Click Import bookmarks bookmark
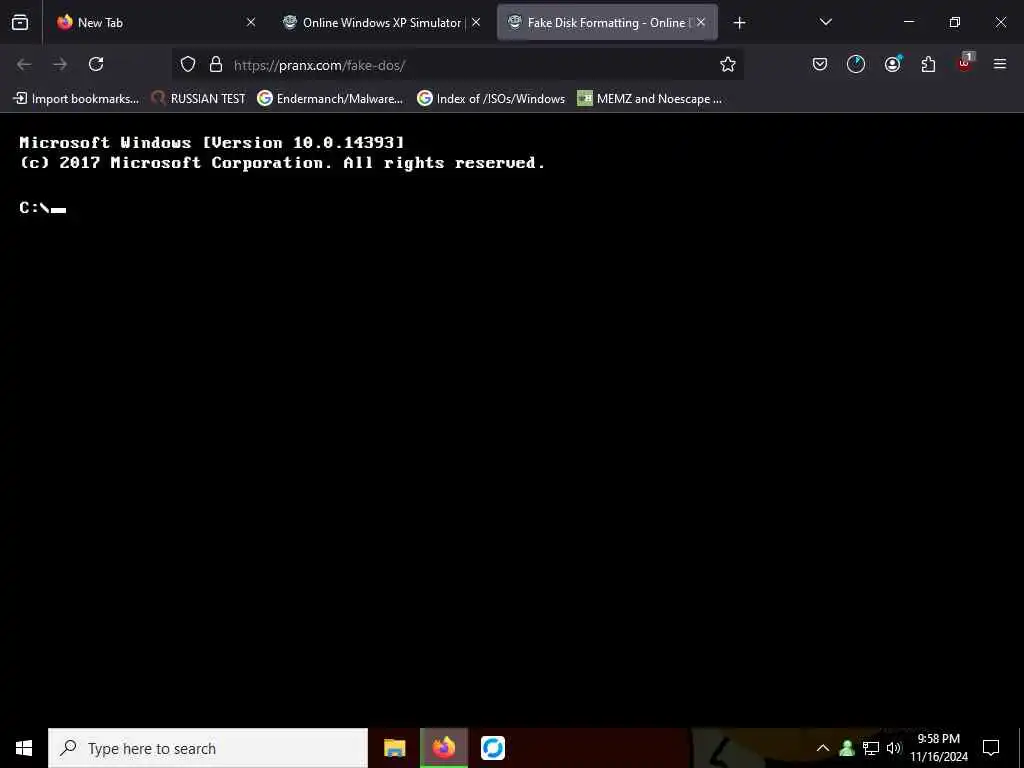This screenshot has width=1024, height=768. tap(76, 99)
